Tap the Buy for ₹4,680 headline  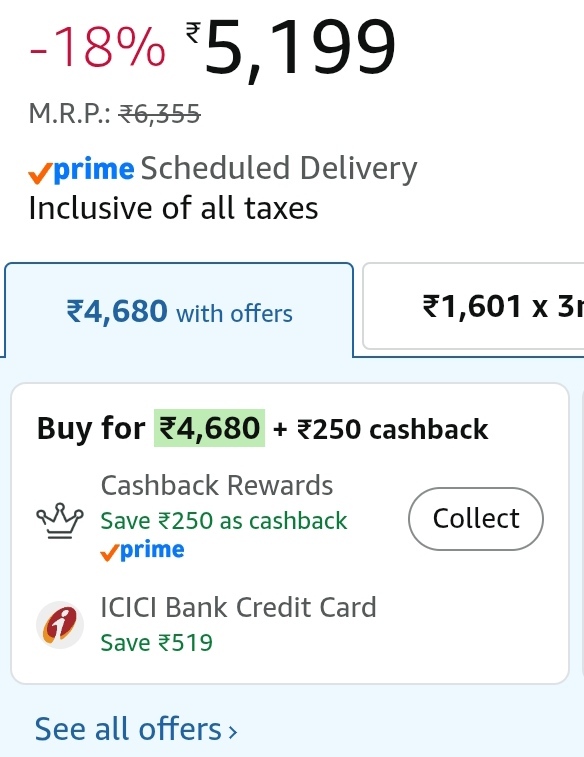point(263,429)
